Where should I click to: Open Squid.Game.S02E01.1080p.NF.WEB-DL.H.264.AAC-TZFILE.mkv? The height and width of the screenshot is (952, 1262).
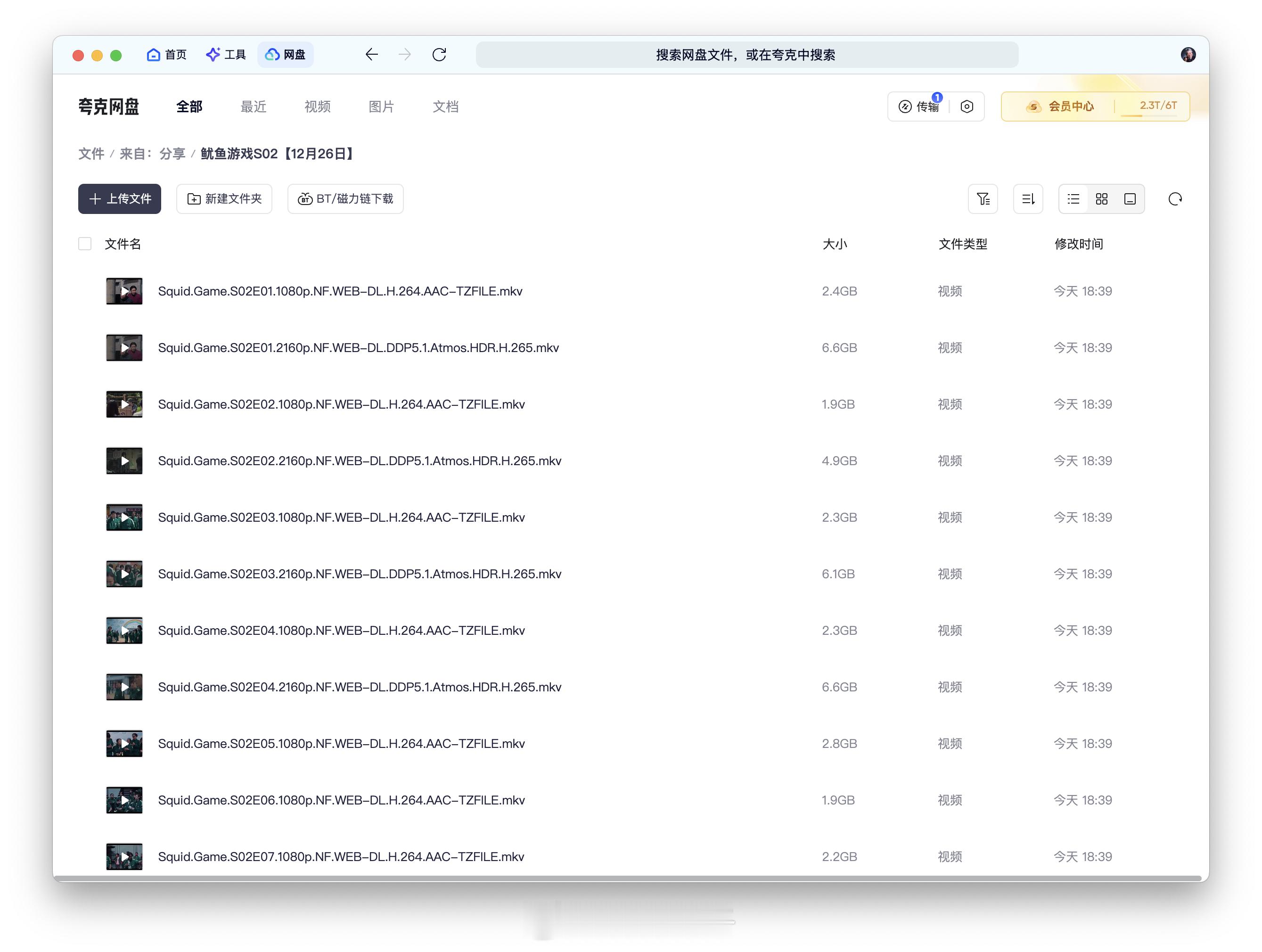[x=340, y=291]
